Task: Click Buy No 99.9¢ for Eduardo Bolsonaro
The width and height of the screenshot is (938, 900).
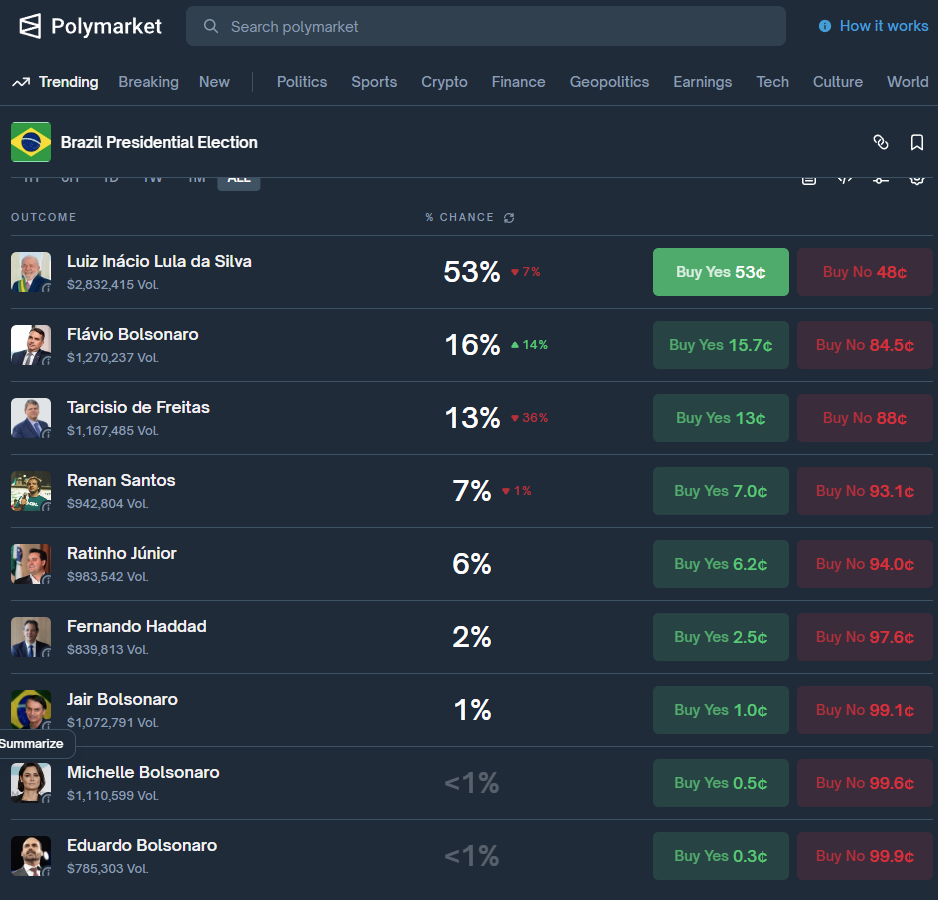Action: 865,856
